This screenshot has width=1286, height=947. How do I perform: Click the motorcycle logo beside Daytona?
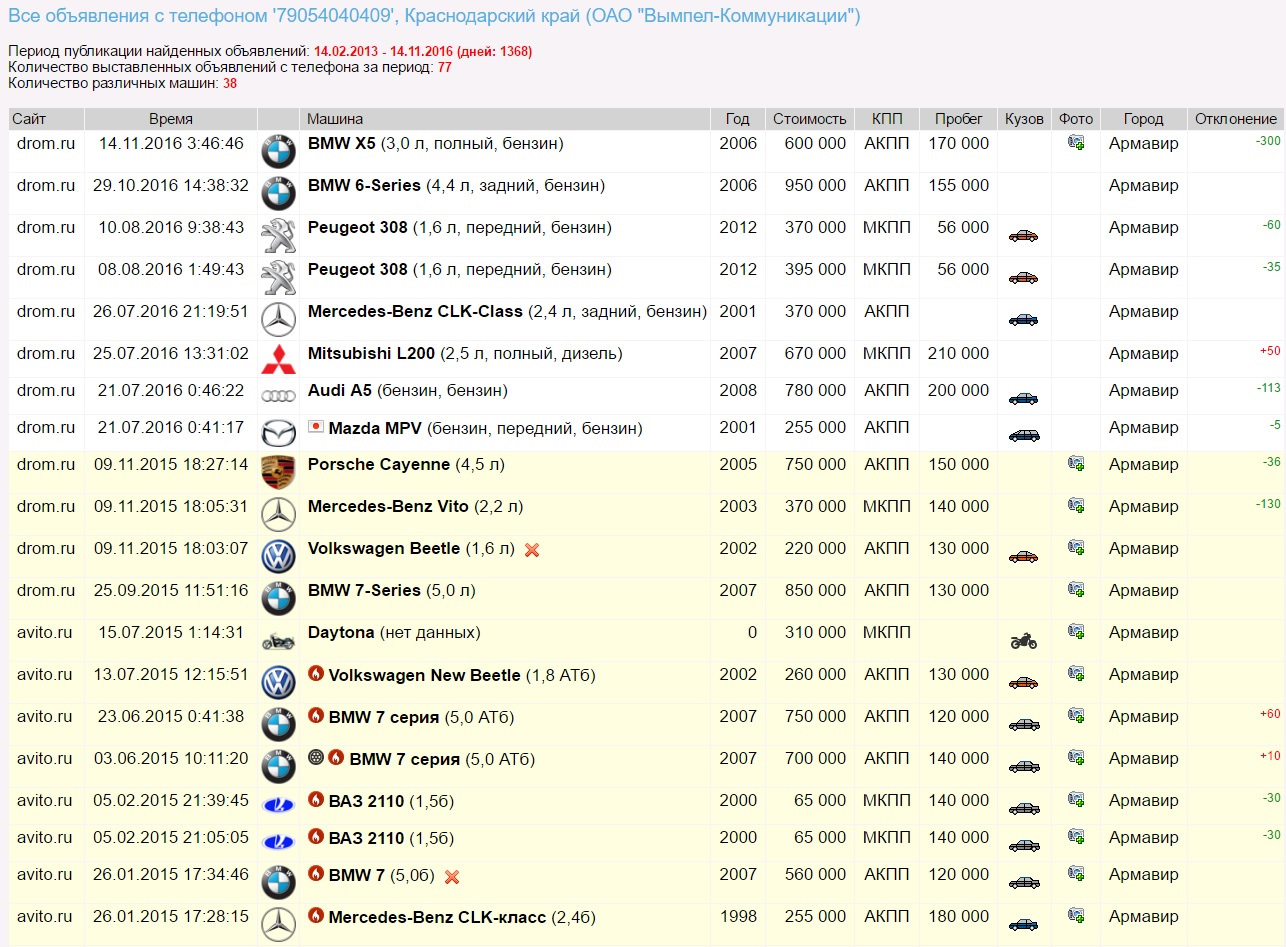[x=278, y=641]
